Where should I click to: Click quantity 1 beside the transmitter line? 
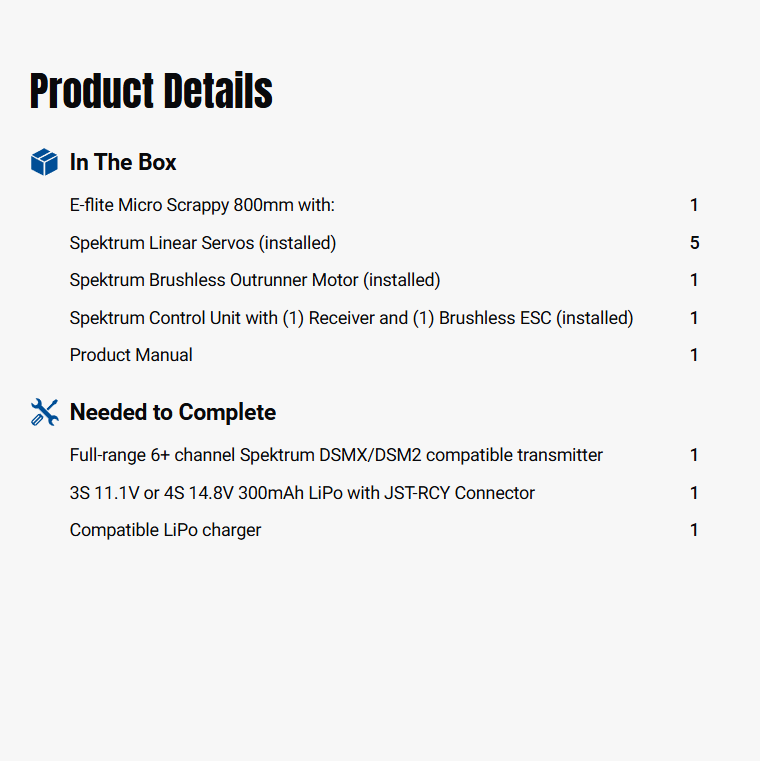694,455
